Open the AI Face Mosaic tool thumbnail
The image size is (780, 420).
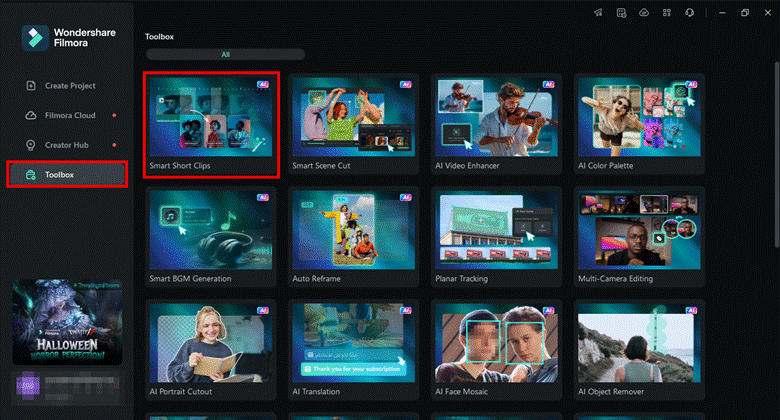[x=496, y=343]
